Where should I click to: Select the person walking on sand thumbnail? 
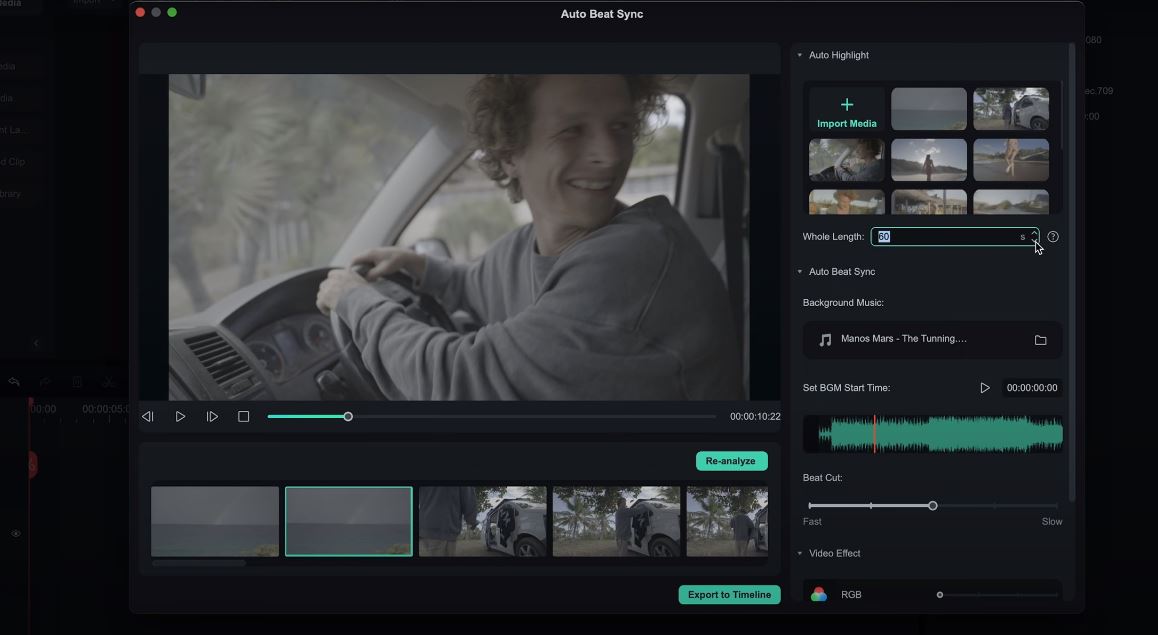click(x=1011, y=159)
